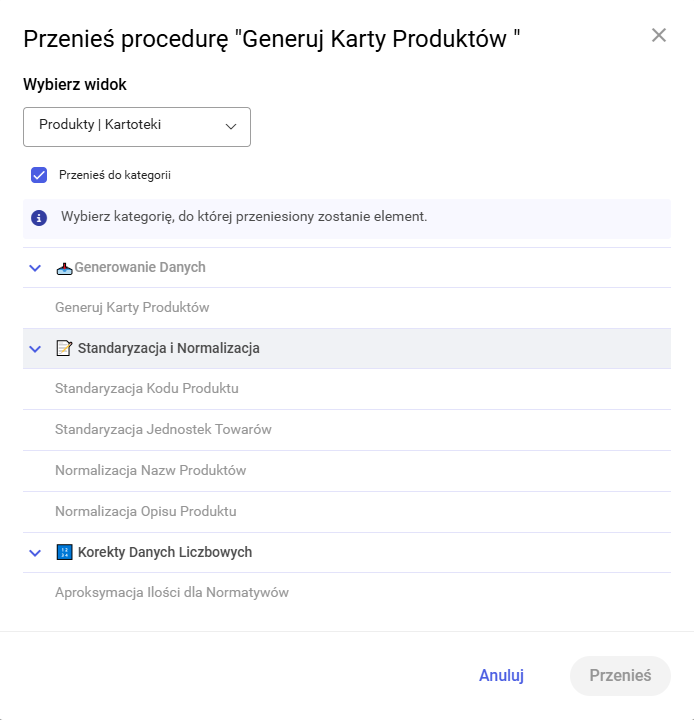Click Aproksymacja Ilości dla Normatywów entry
Viewport: 694px width, 720px height.
point(172,593)
